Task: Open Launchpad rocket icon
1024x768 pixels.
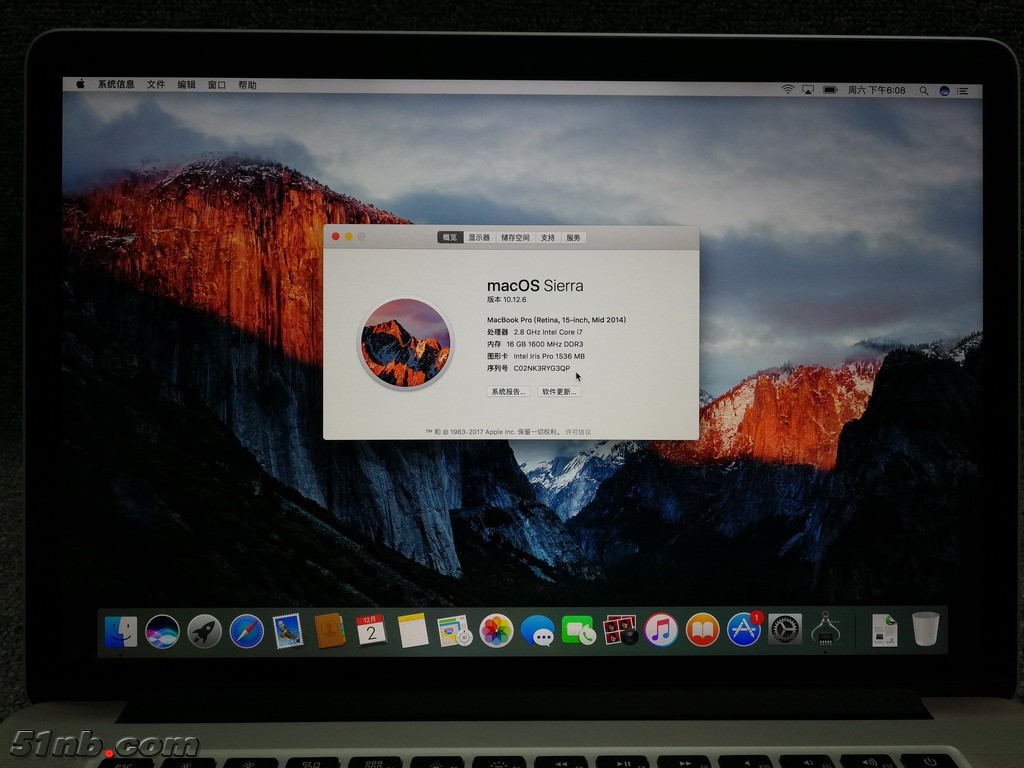Action: [x=204, y=632]
